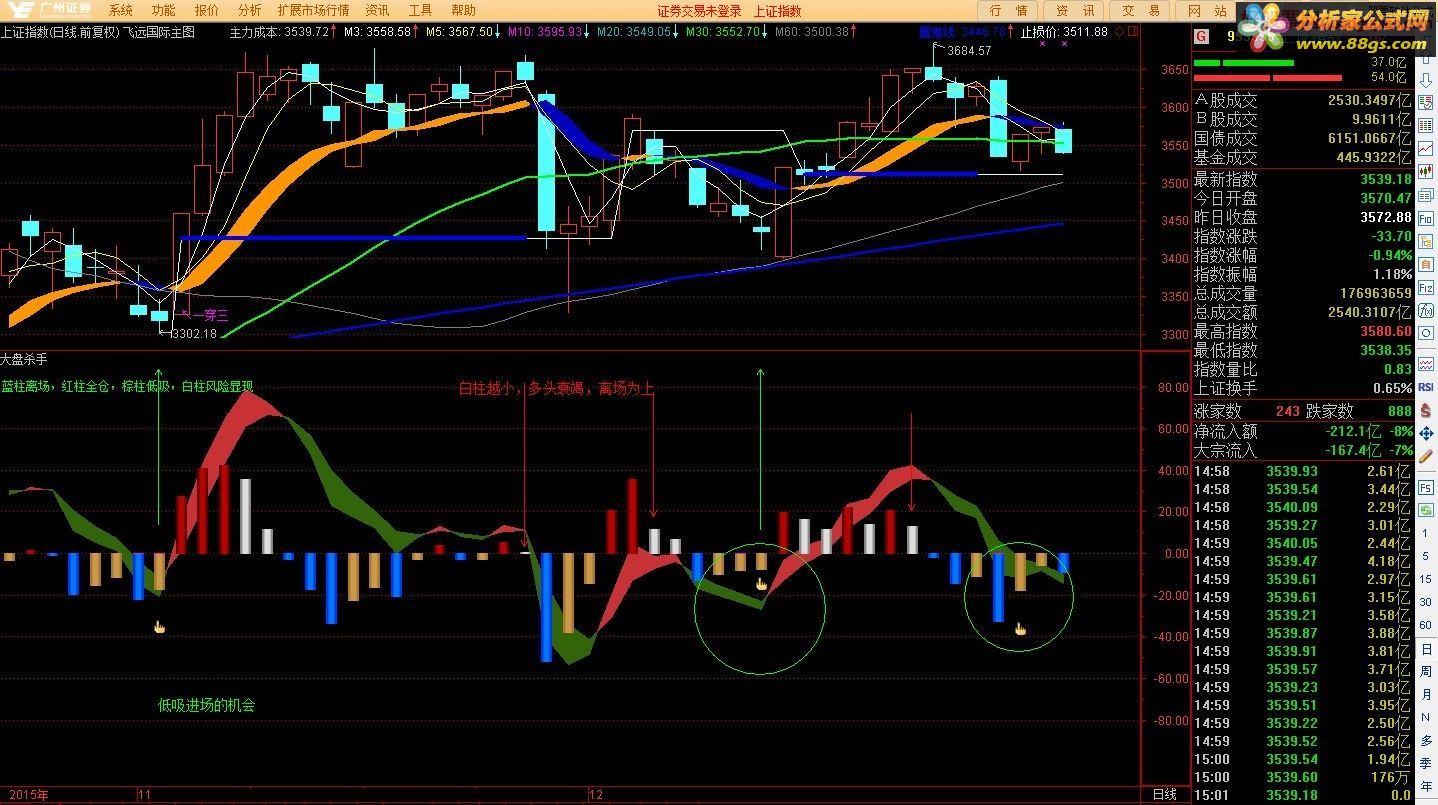The height and width of the screenshot is (805, 1438).
Task: Select the 周 weekly period button
Action: point(1426,671)
